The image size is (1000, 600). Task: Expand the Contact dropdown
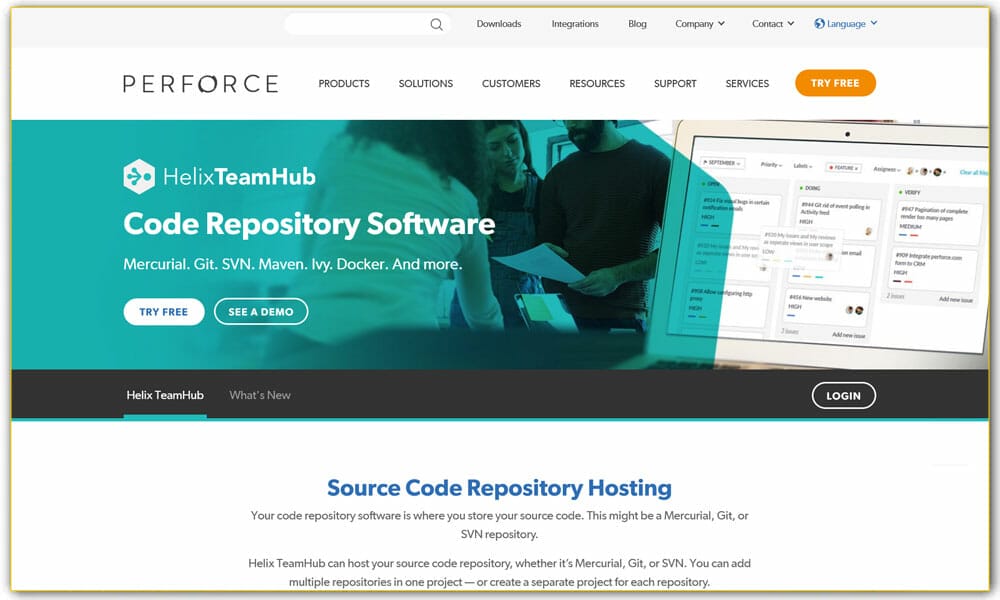click(x=773, y=24)
